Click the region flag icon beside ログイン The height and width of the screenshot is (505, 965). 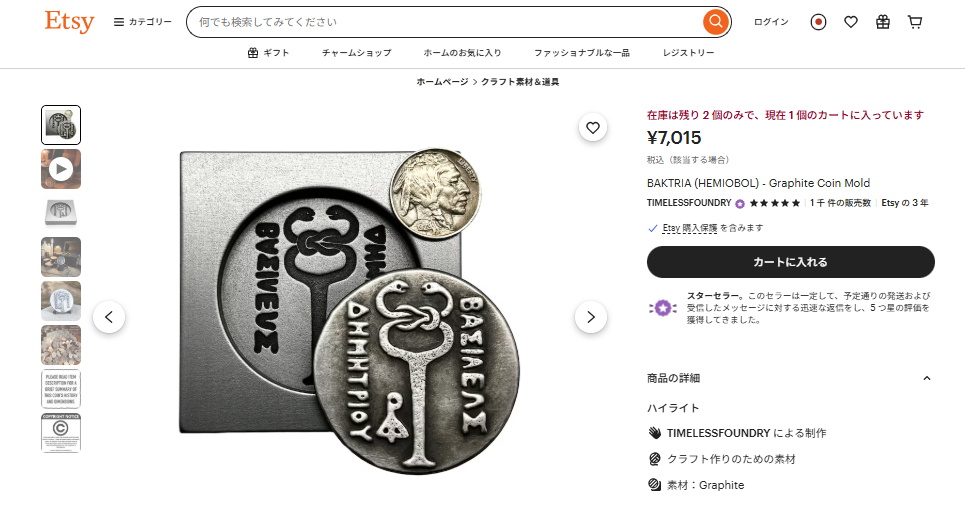(x=818, y=22)
